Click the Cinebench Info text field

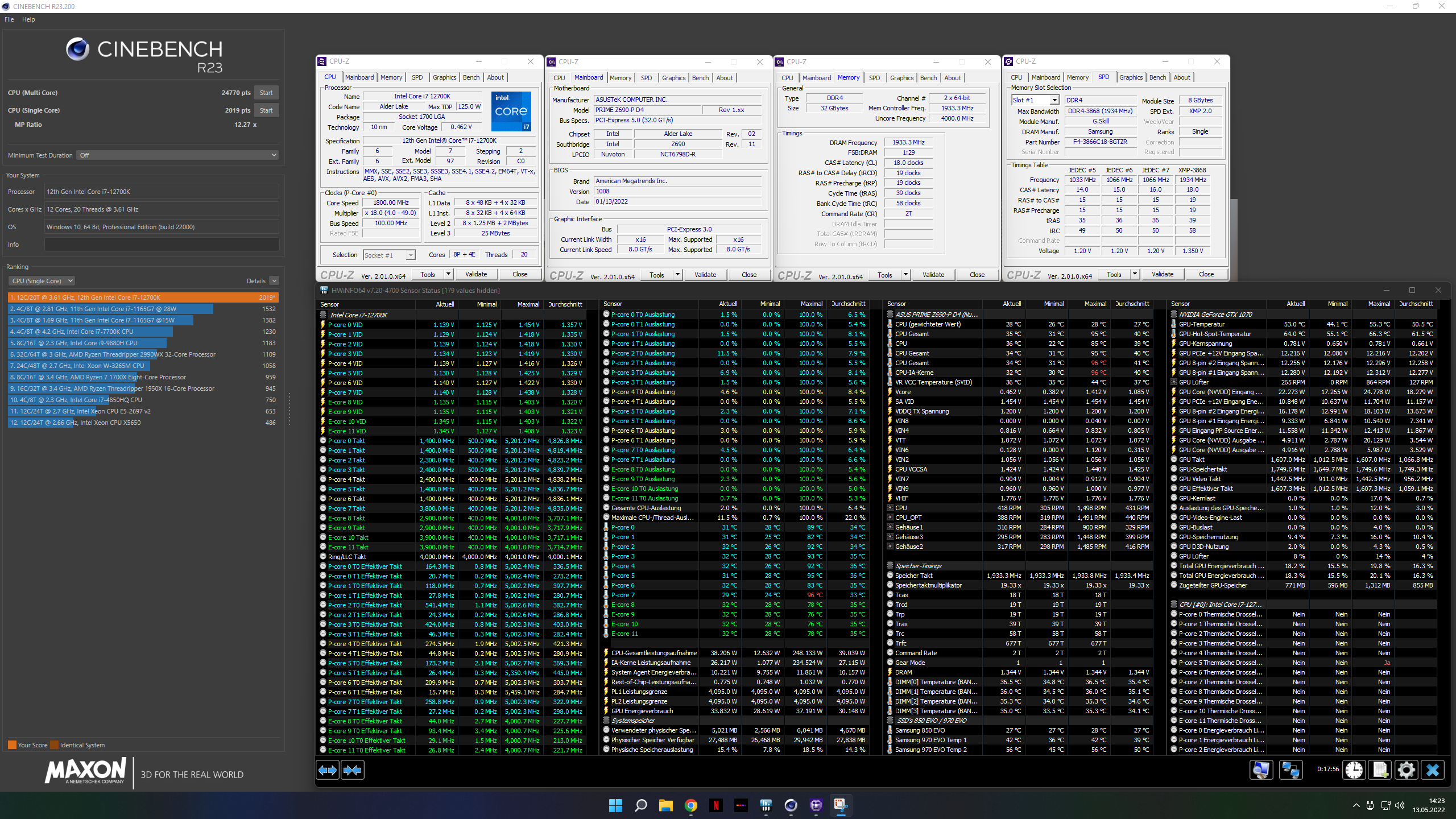point(162,245)
